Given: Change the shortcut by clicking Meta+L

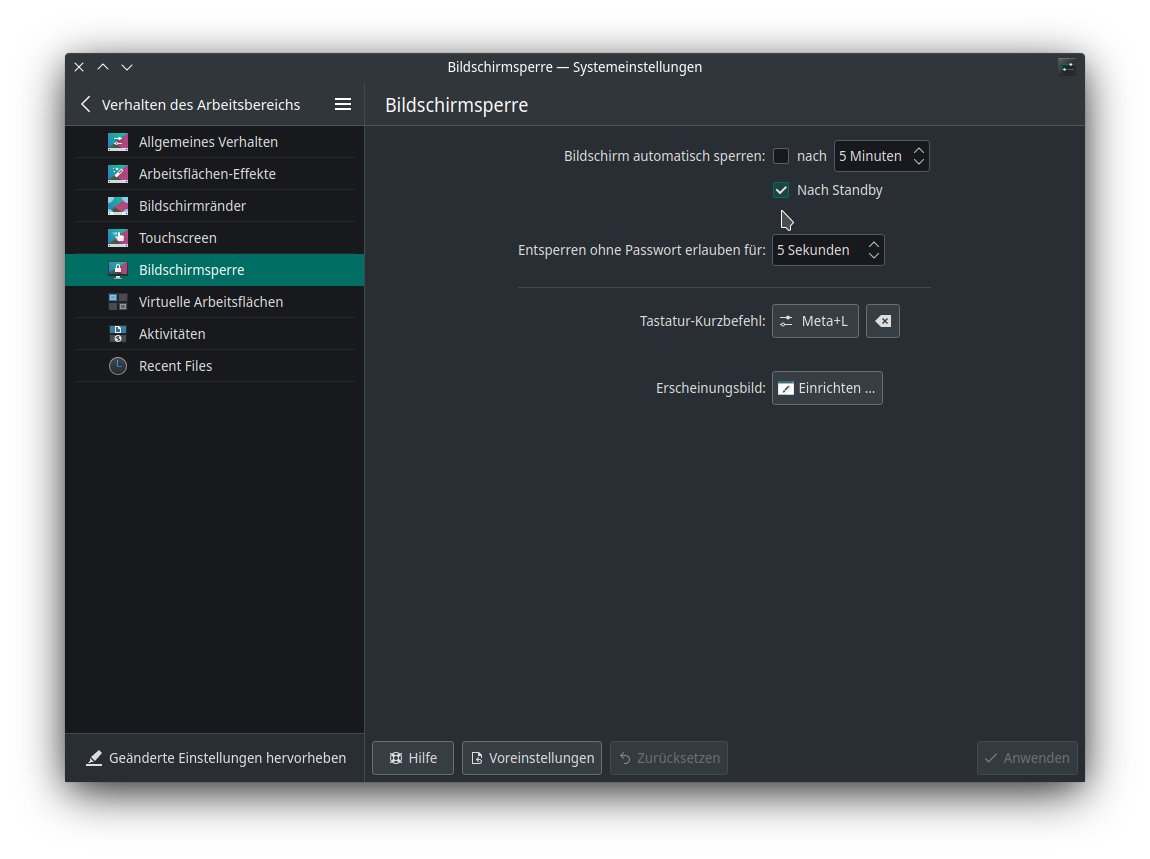Looking at the screenshot, I should click(815, 321).
